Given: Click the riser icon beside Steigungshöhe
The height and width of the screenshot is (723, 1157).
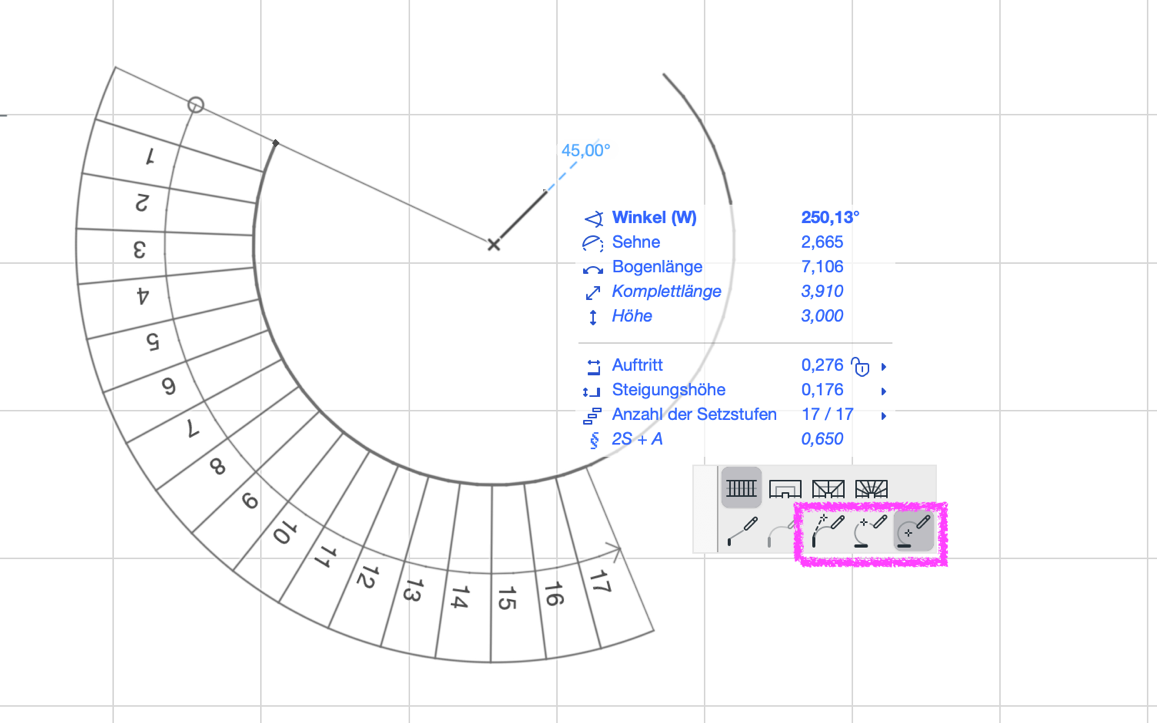Looking at the screenshot, I should 592,392.
